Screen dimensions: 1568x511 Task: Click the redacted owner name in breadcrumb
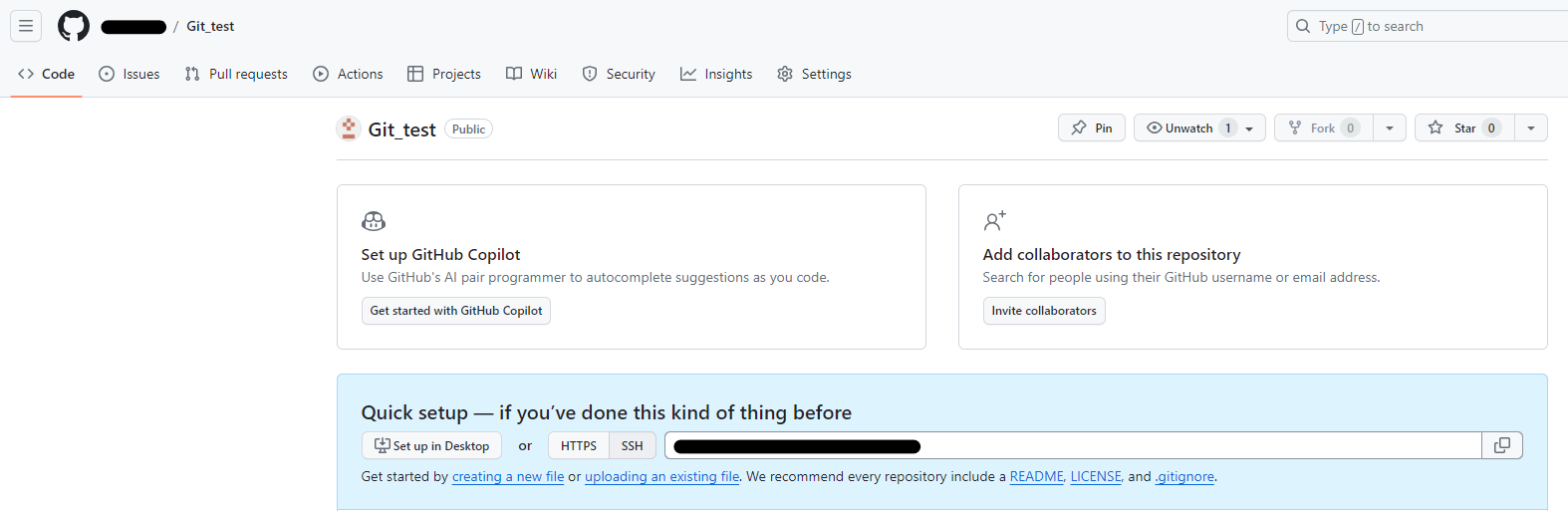click(x=133, y=27)
